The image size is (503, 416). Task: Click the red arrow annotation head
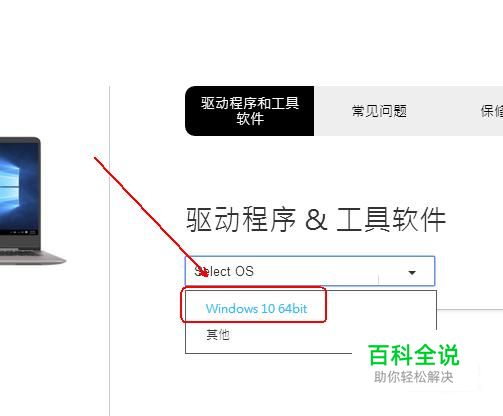pyautogui.click(x=203, y=272)
